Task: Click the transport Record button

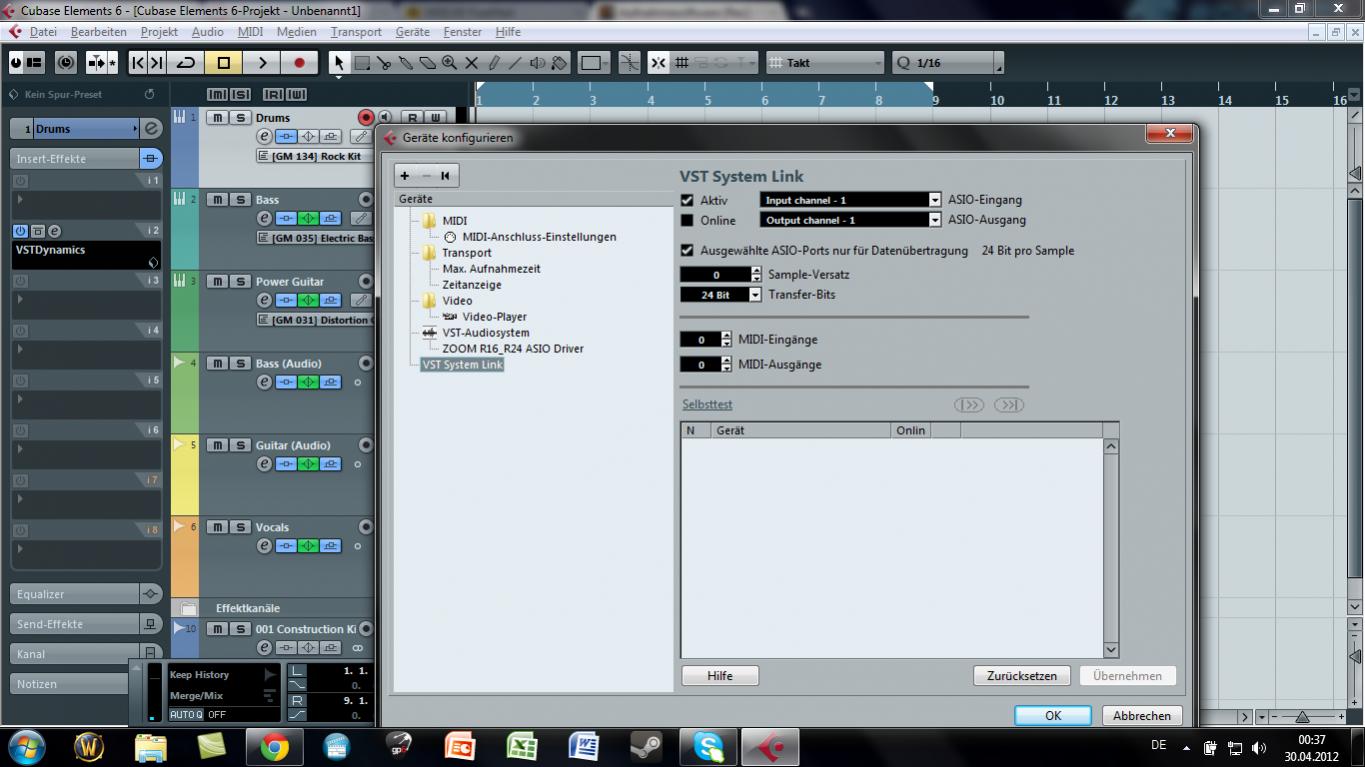Action: click(299, 63)
